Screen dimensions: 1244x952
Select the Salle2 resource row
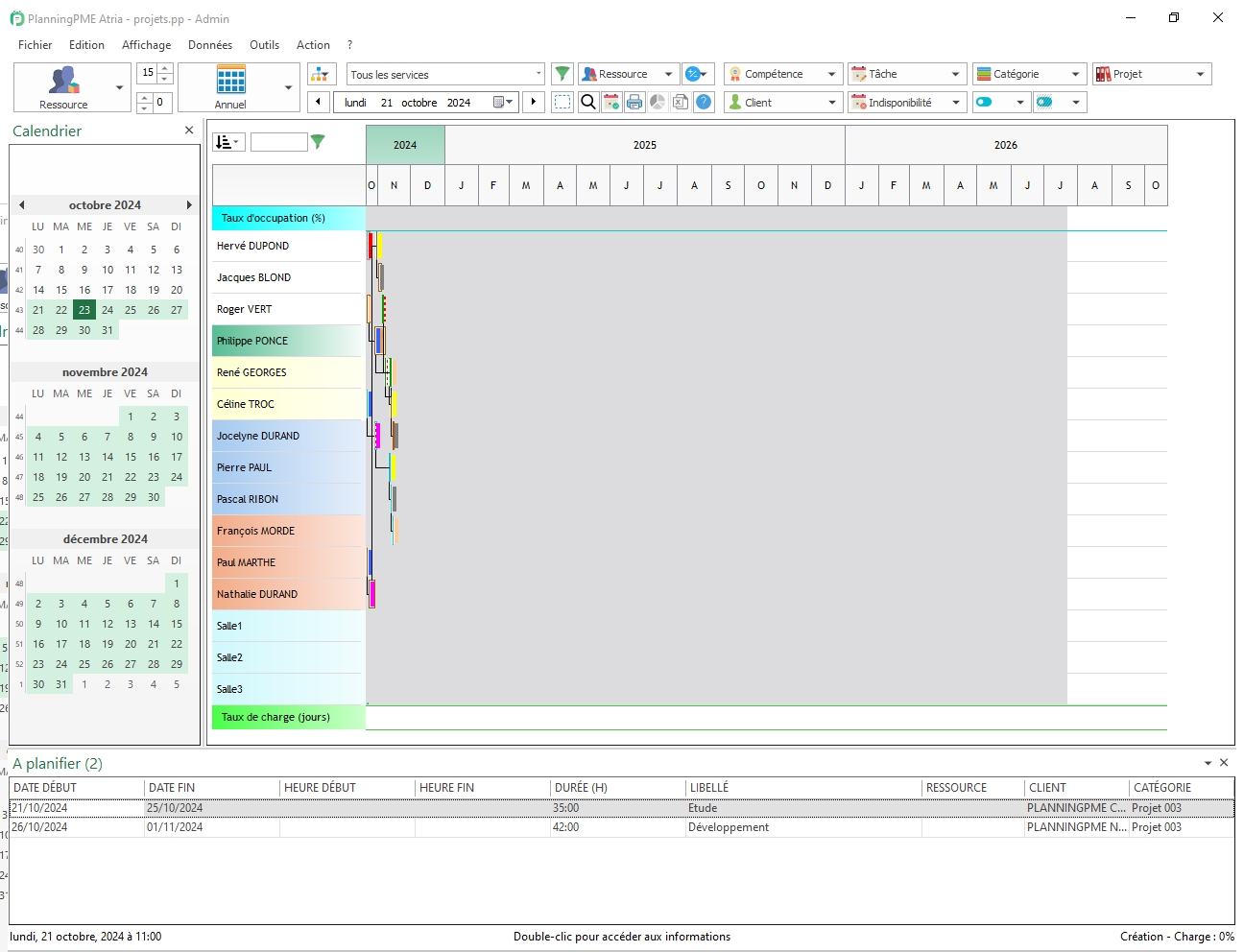tap(288, 657)
